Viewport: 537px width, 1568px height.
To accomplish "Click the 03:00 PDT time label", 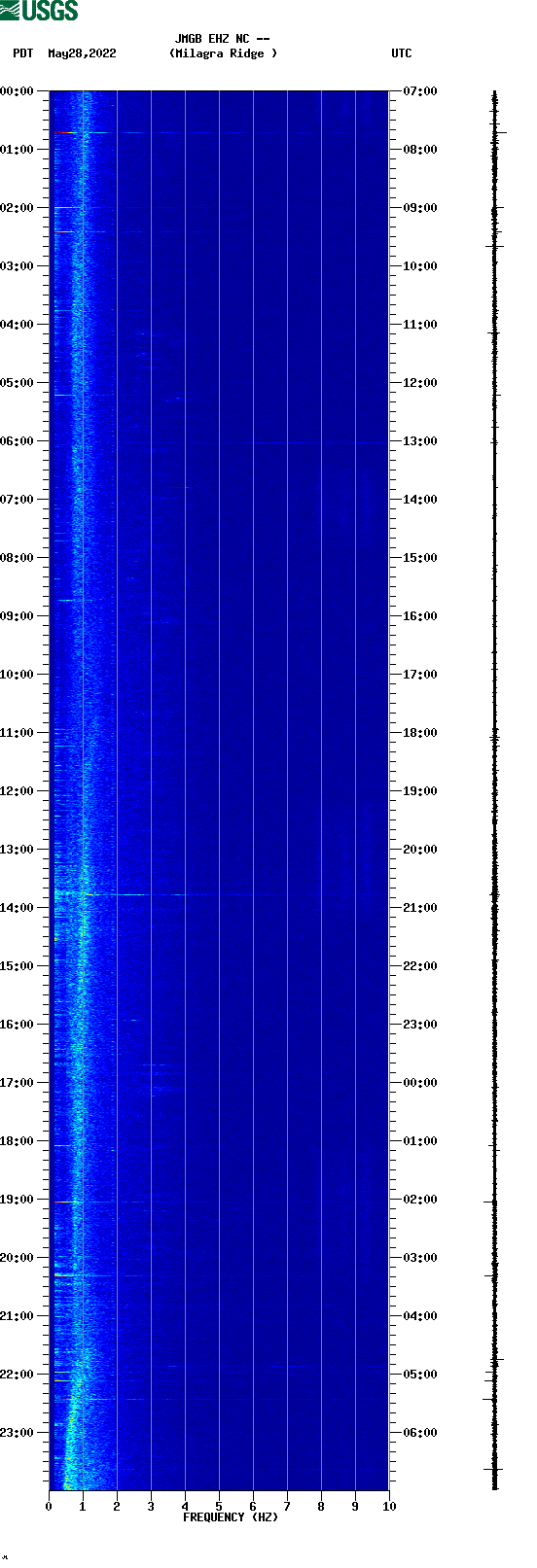I will coord(18,266).
